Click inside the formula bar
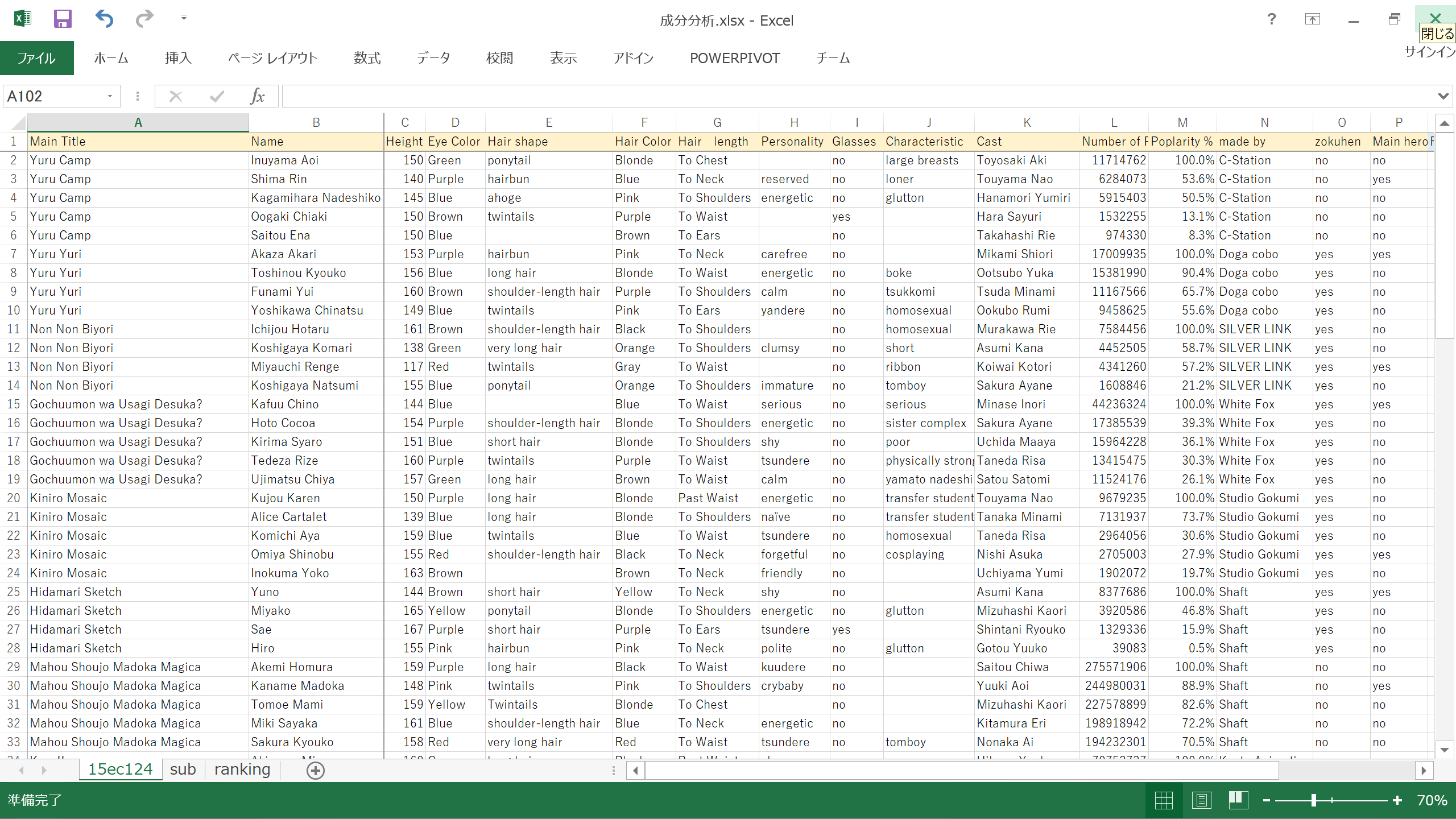Screen dimensions: 1456x819 pos(858,96)
